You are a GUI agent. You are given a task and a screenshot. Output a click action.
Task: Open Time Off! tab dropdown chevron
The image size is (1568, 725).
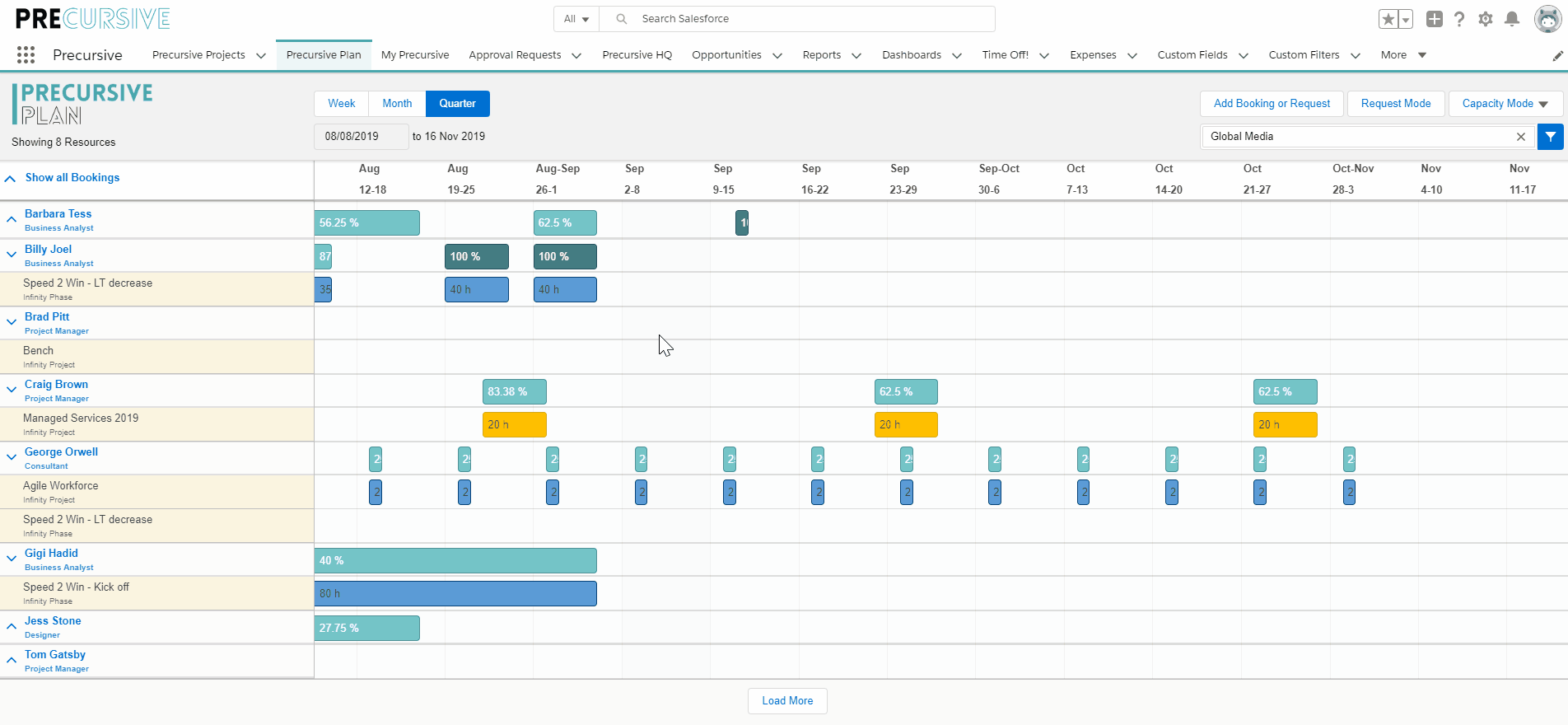1044,56
